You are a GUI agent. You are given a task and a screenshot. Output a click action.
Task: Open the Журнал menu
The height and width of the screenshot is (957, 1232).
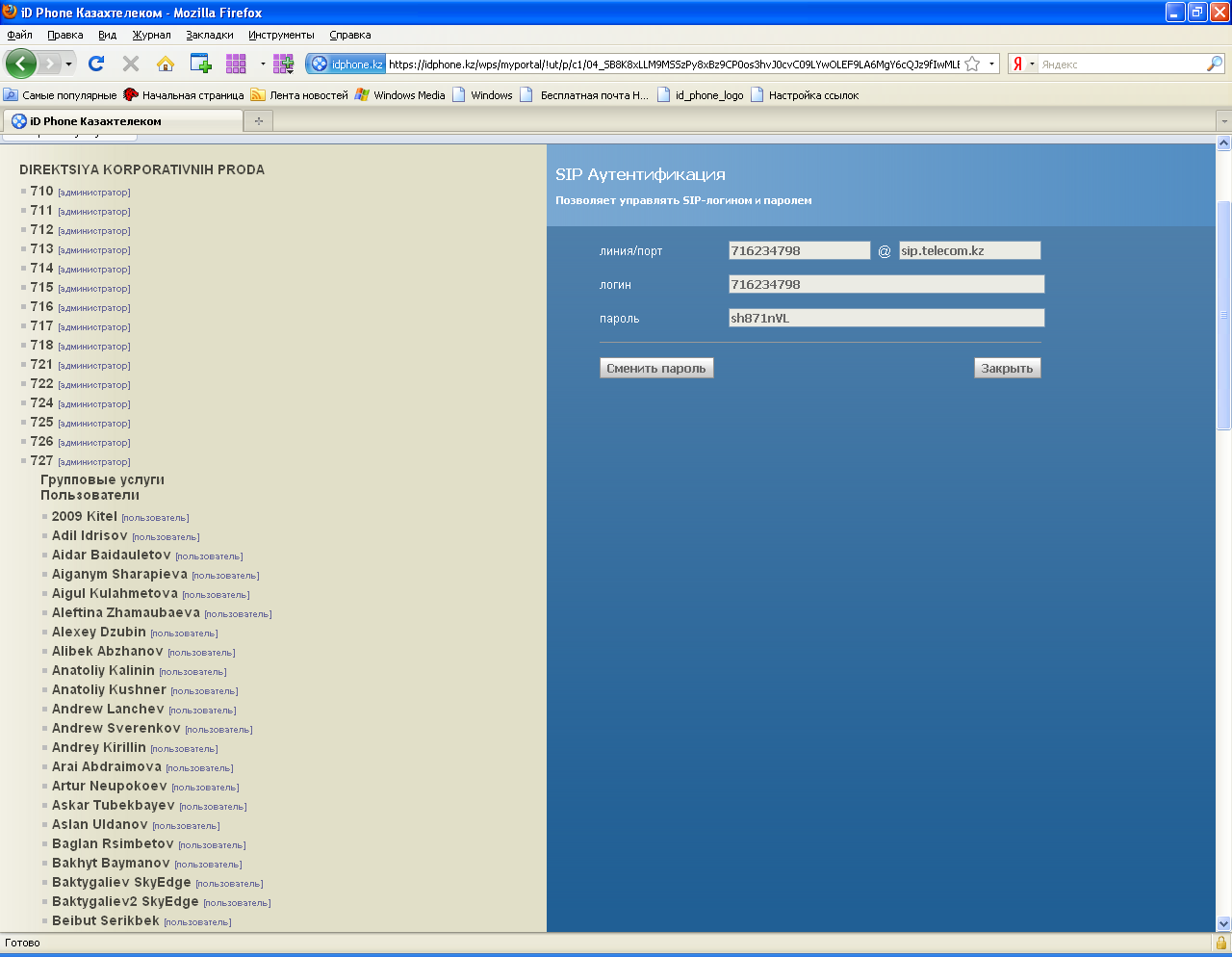[x=151, y=35]
